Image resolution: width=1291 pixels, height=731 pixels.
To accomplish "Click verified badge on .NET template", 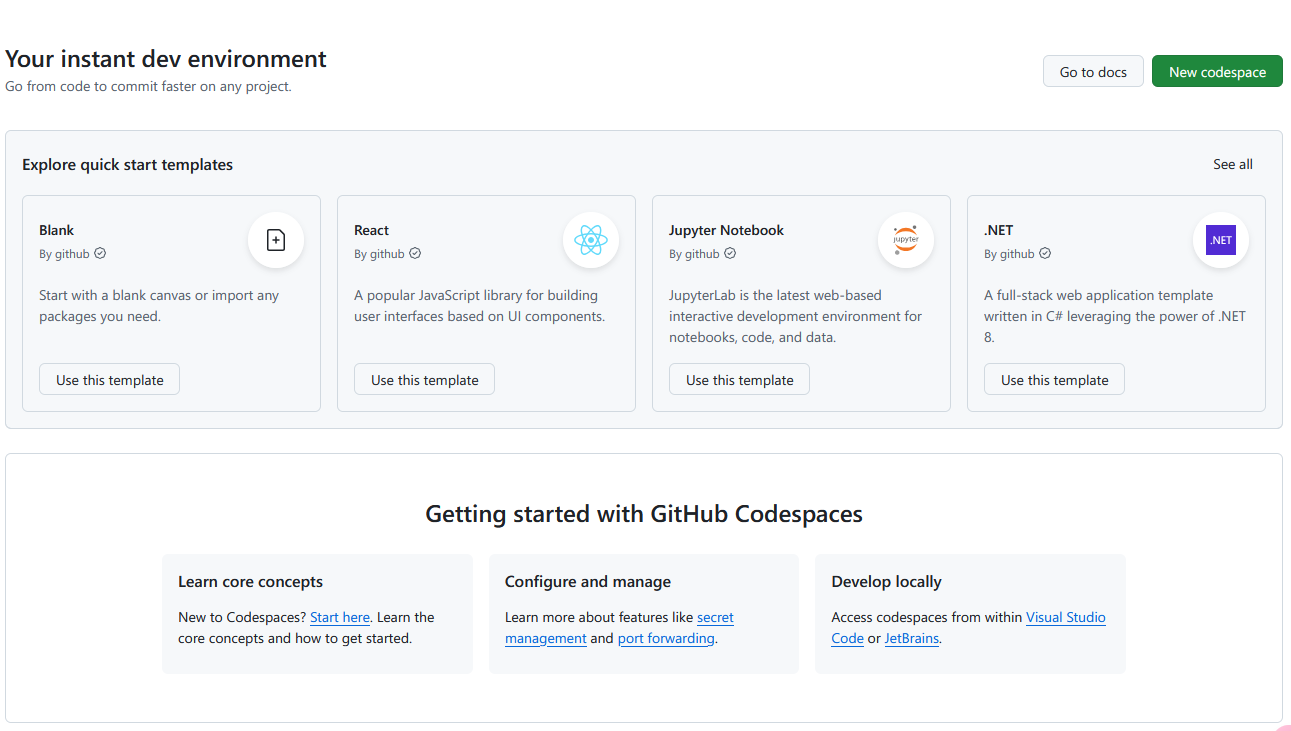I will coord(1045,254).
